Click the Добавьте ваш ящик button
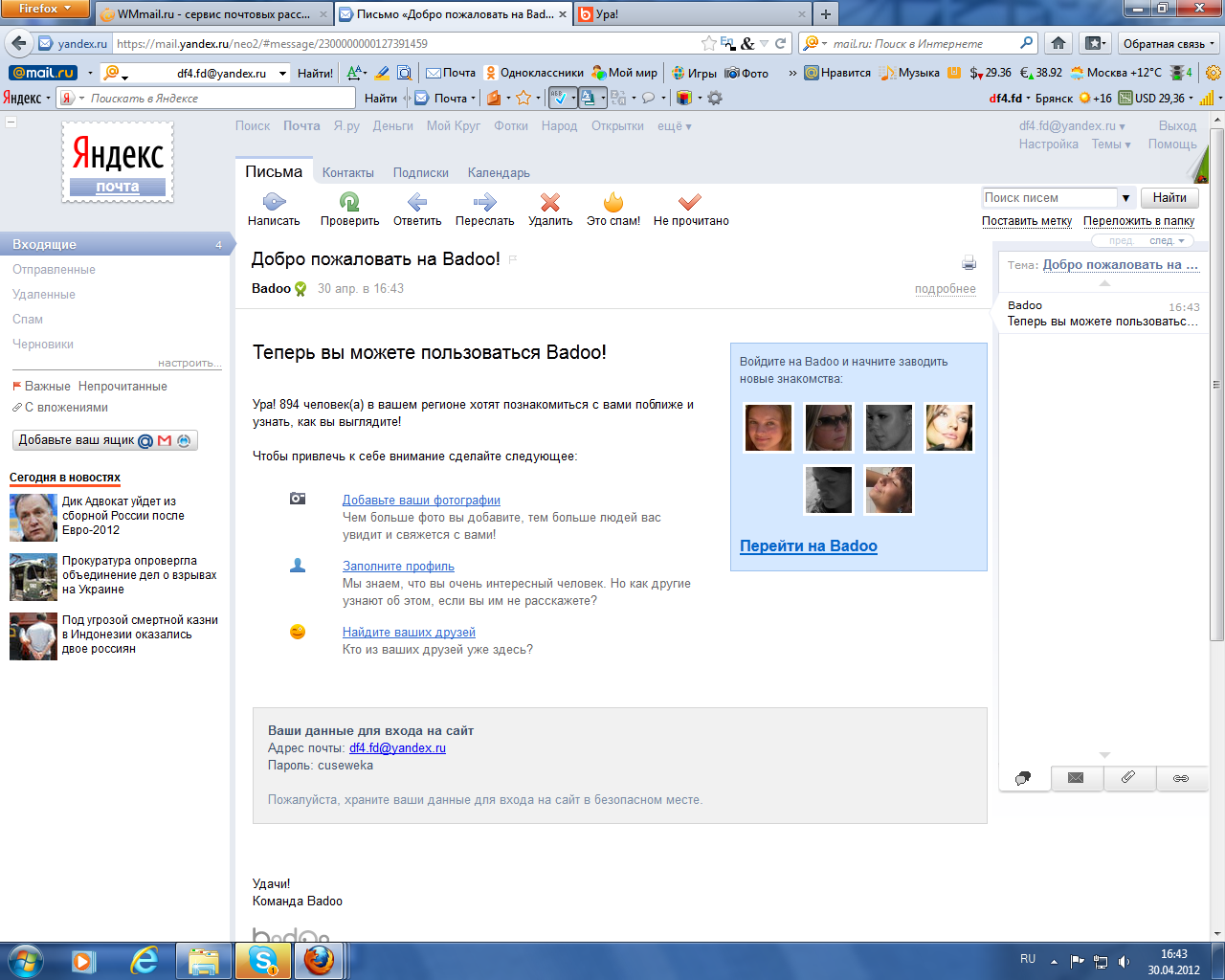The height and width of the screenshot is (980, 1225). point(105,440)
